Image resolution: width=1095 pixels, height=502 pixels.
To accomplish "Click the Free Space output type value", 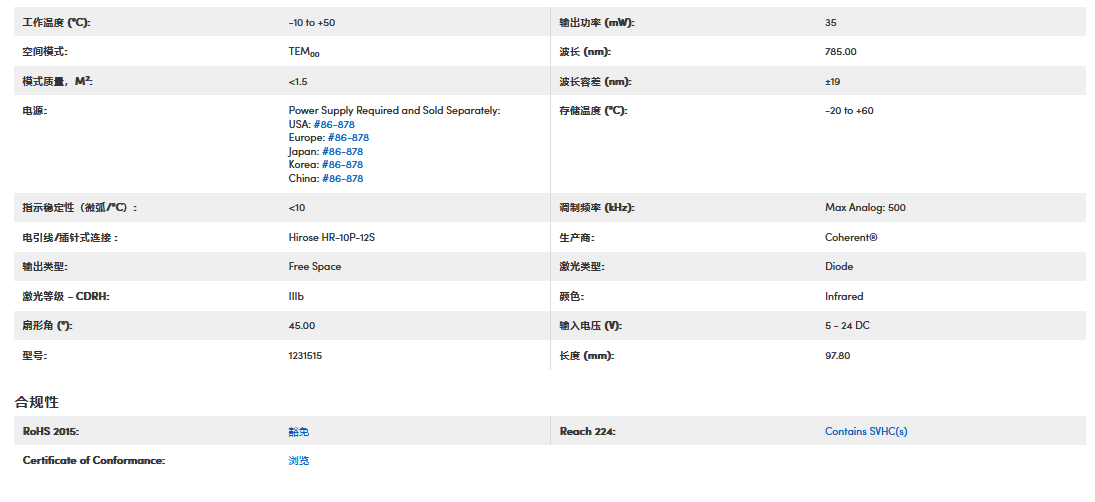I will coord(314,267).
